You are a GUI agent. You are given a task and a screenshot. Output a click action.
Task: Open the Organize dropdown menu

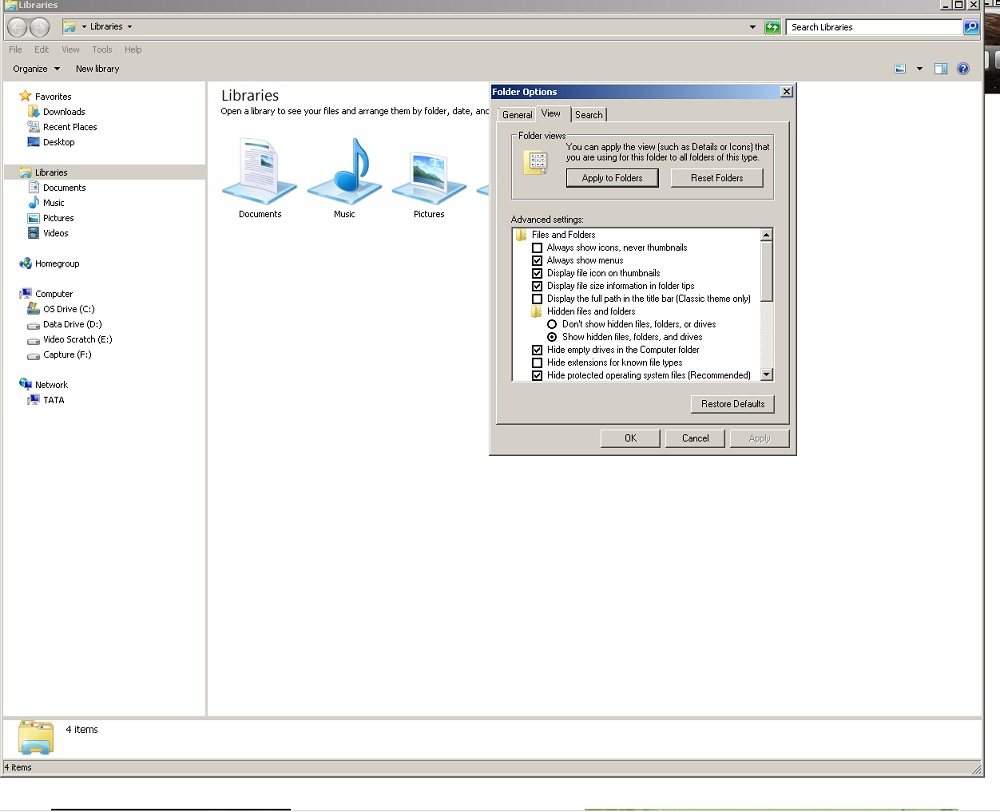(36, 69)
